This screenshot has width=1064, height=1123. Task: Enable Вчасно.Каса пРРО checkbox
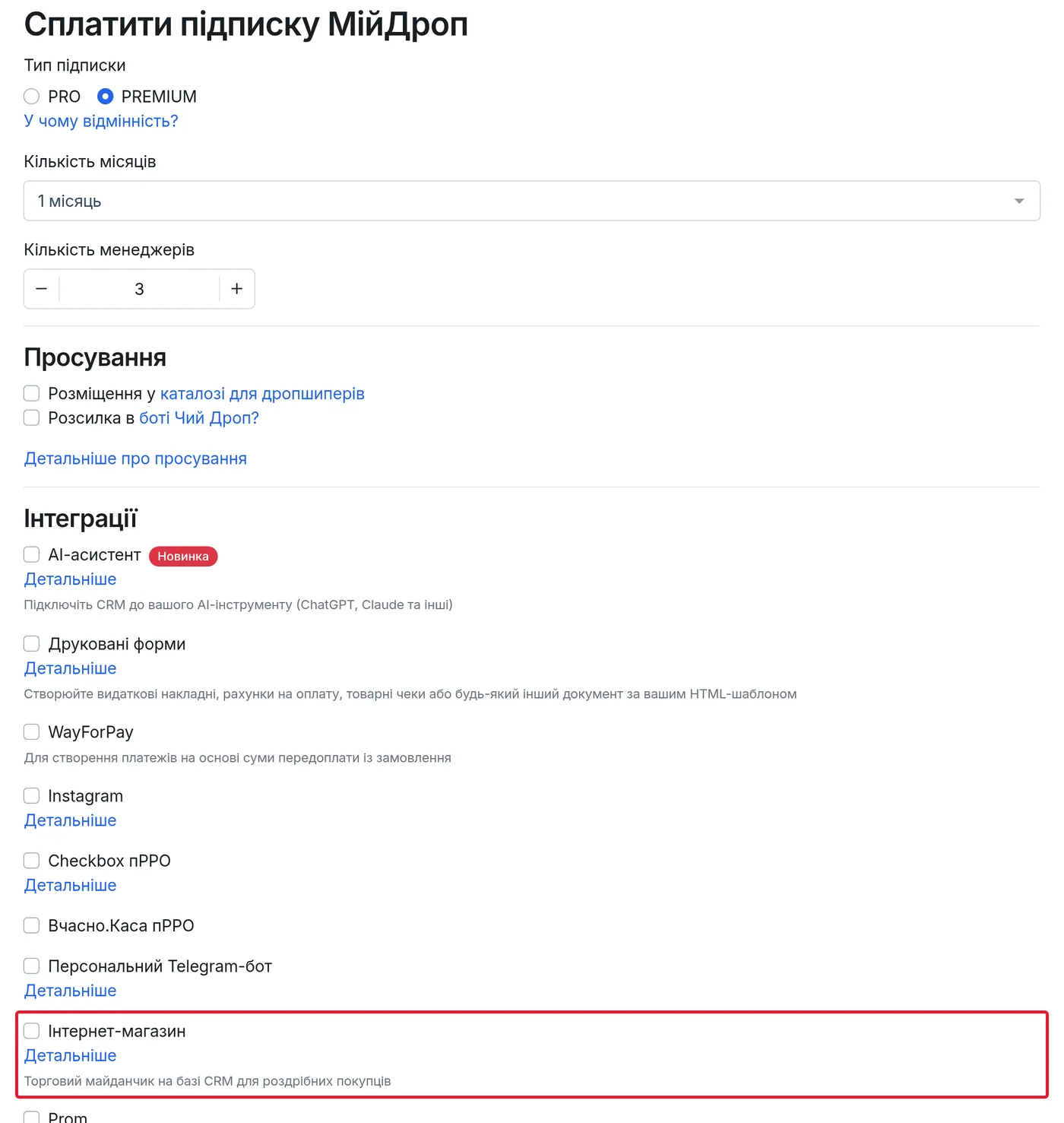pyautogui.click(x=31, y=925)
